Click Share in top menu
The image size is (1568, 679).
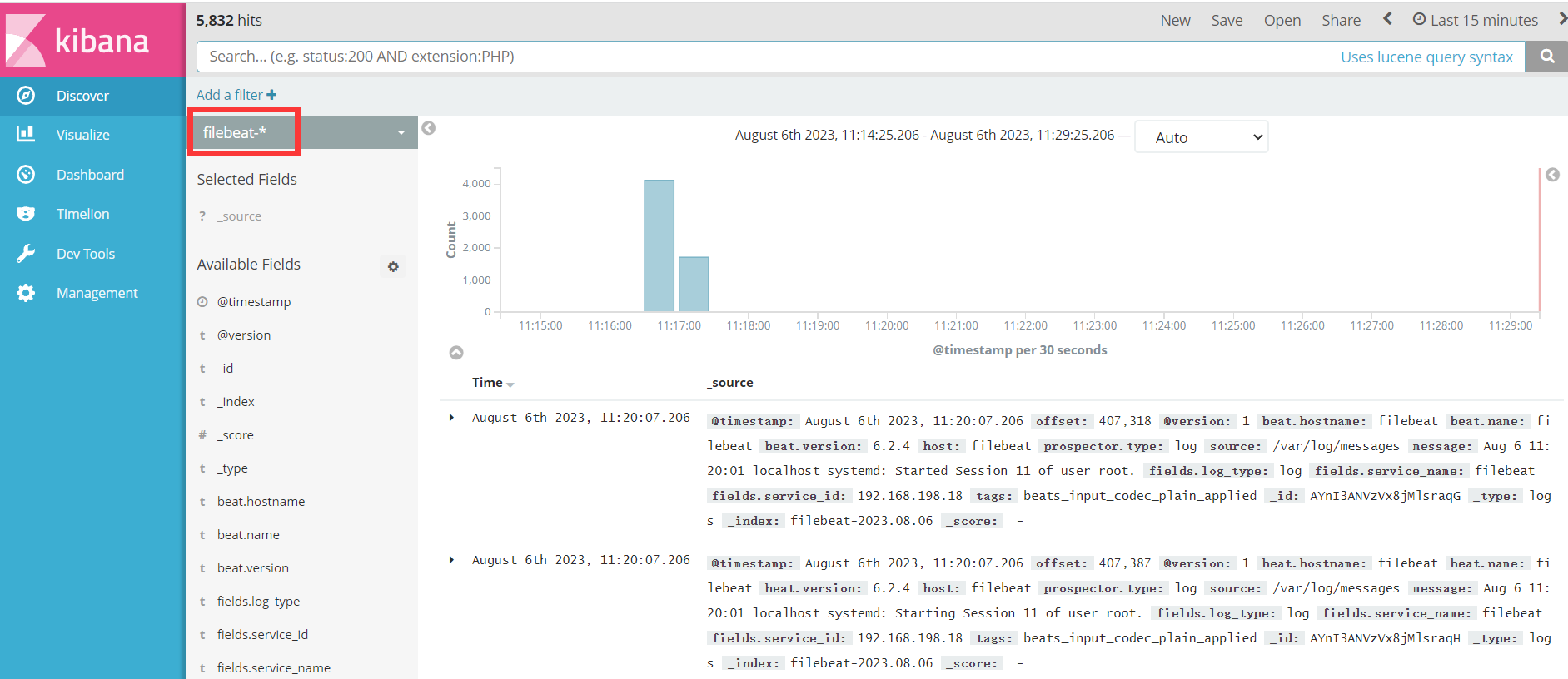pos(1341,20)
